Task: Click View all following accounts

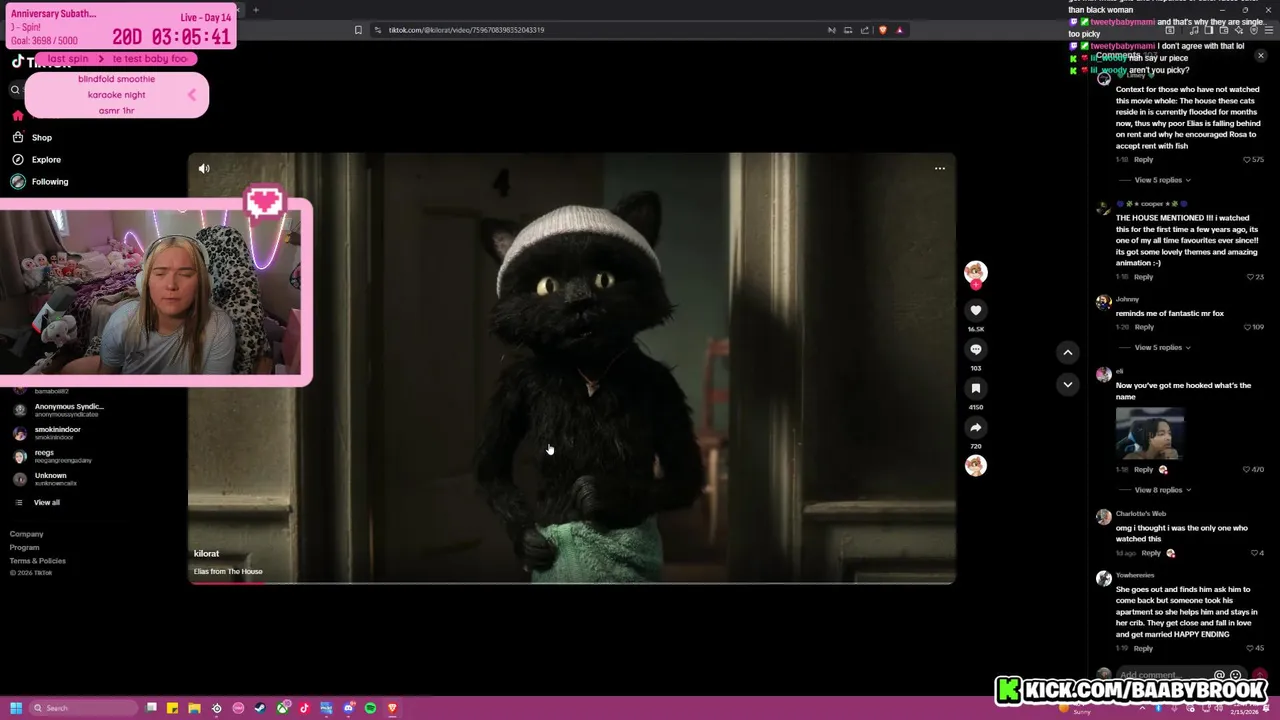Action: click(x=46, y=503)
